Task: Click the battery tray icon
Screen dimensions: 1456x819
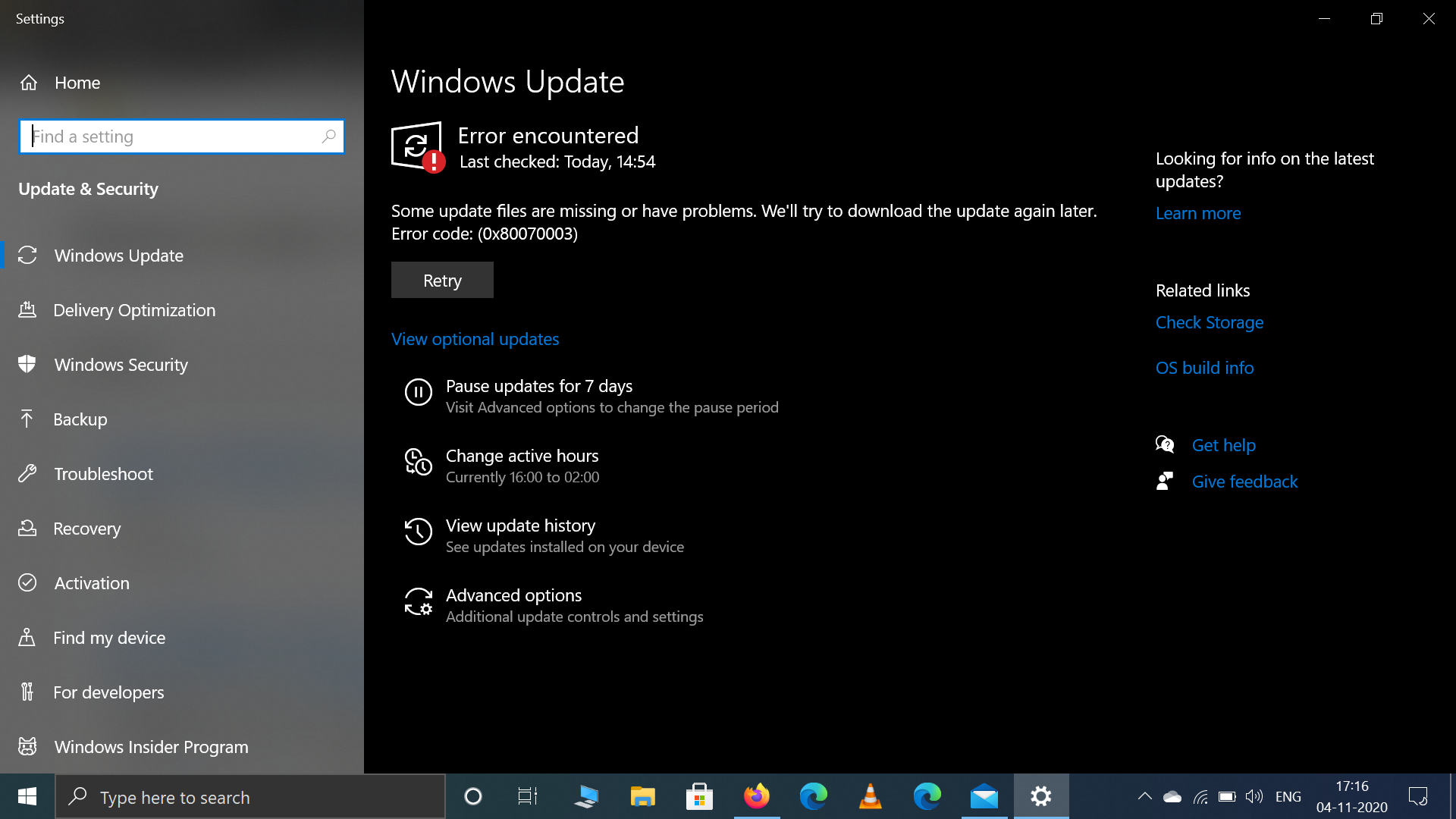Action: point(1227,796)
